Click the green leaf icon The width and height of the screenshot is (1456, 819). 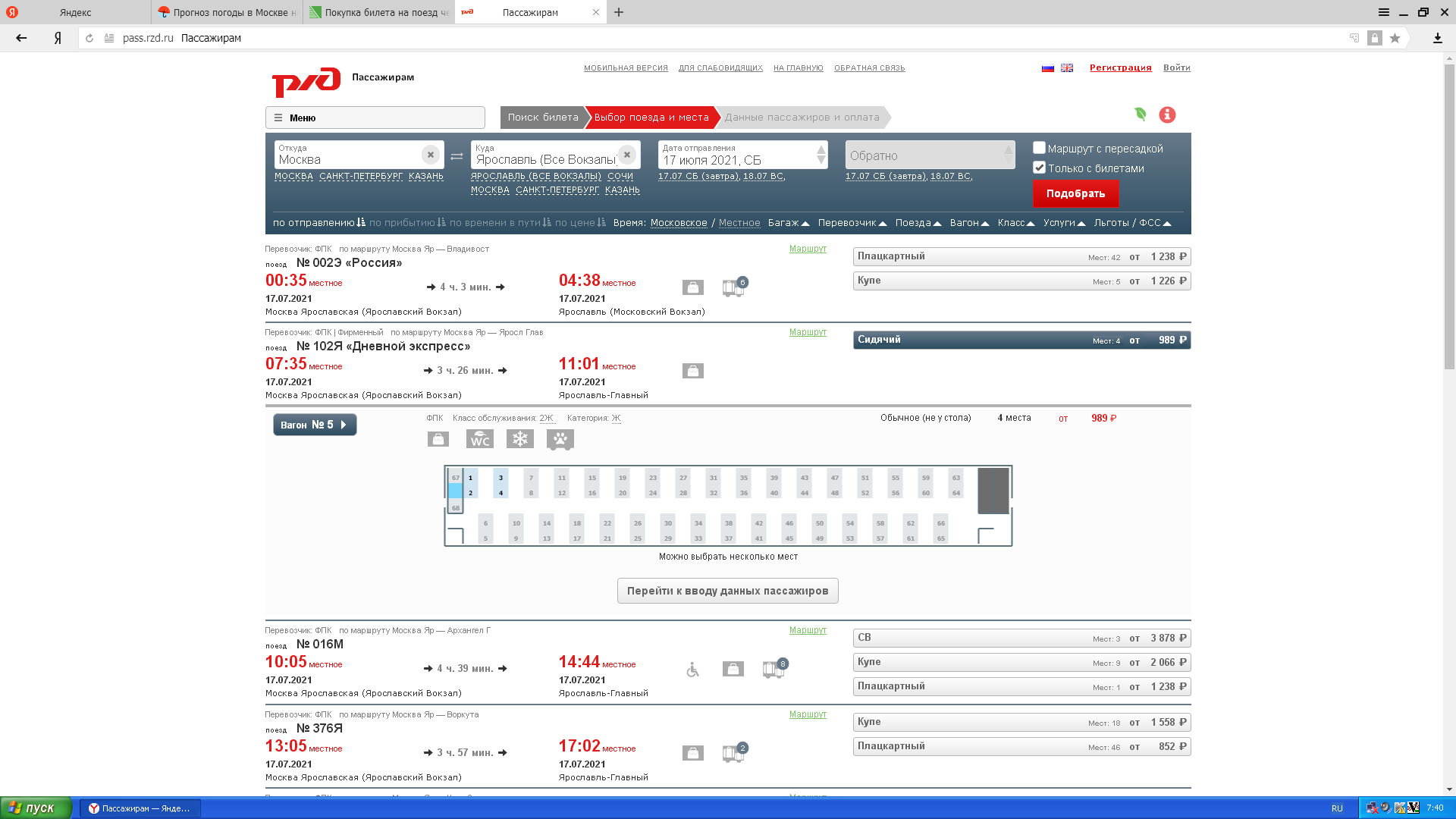(1140, 115)
